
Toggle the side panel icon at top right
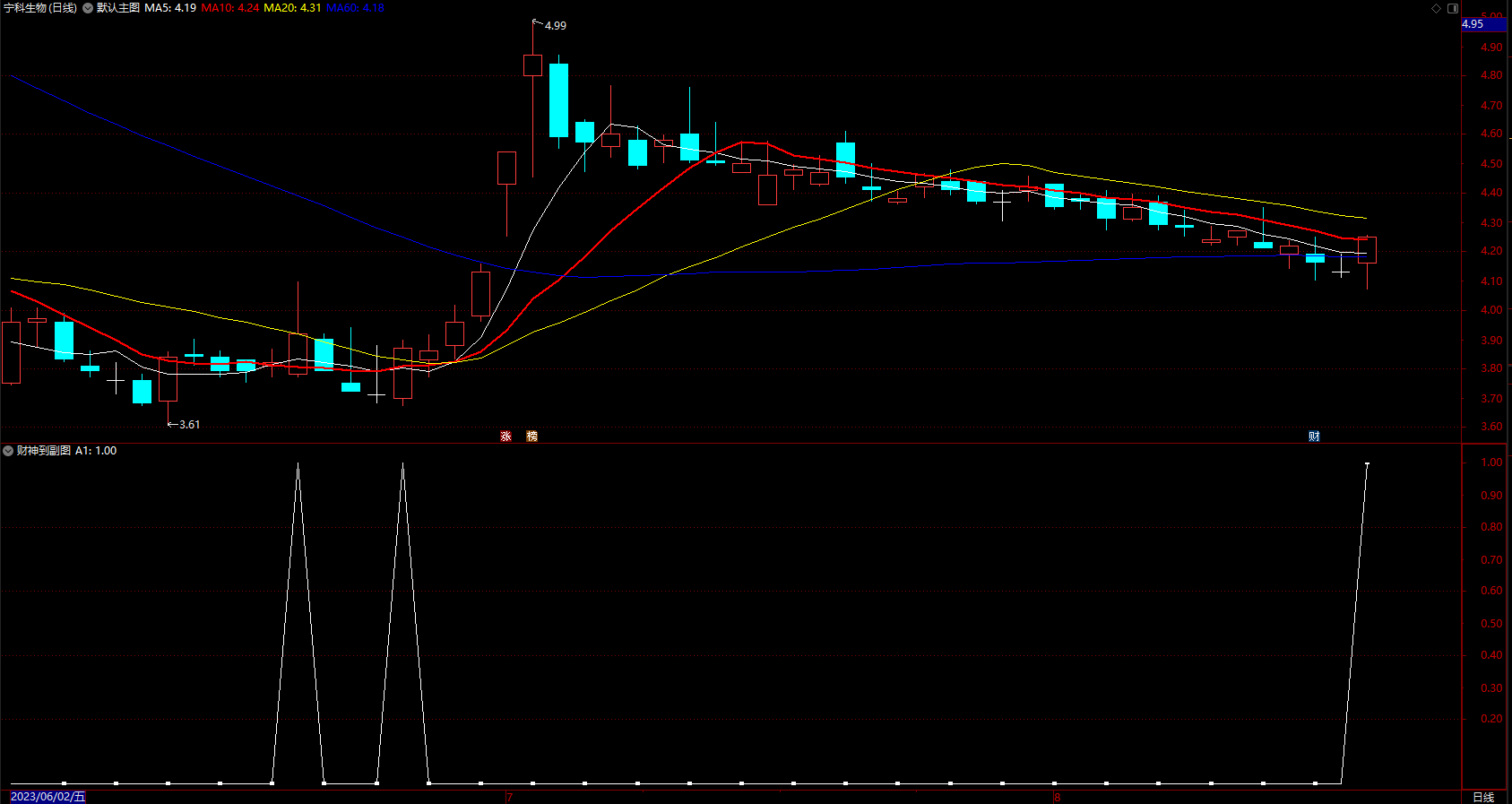click(x=1453, y=8)
